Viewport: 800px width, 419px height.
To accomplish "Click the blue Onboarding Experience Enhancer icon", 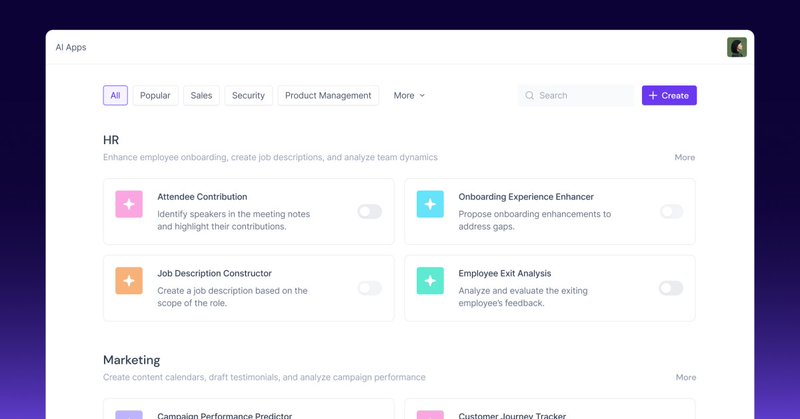I will 430,204.
